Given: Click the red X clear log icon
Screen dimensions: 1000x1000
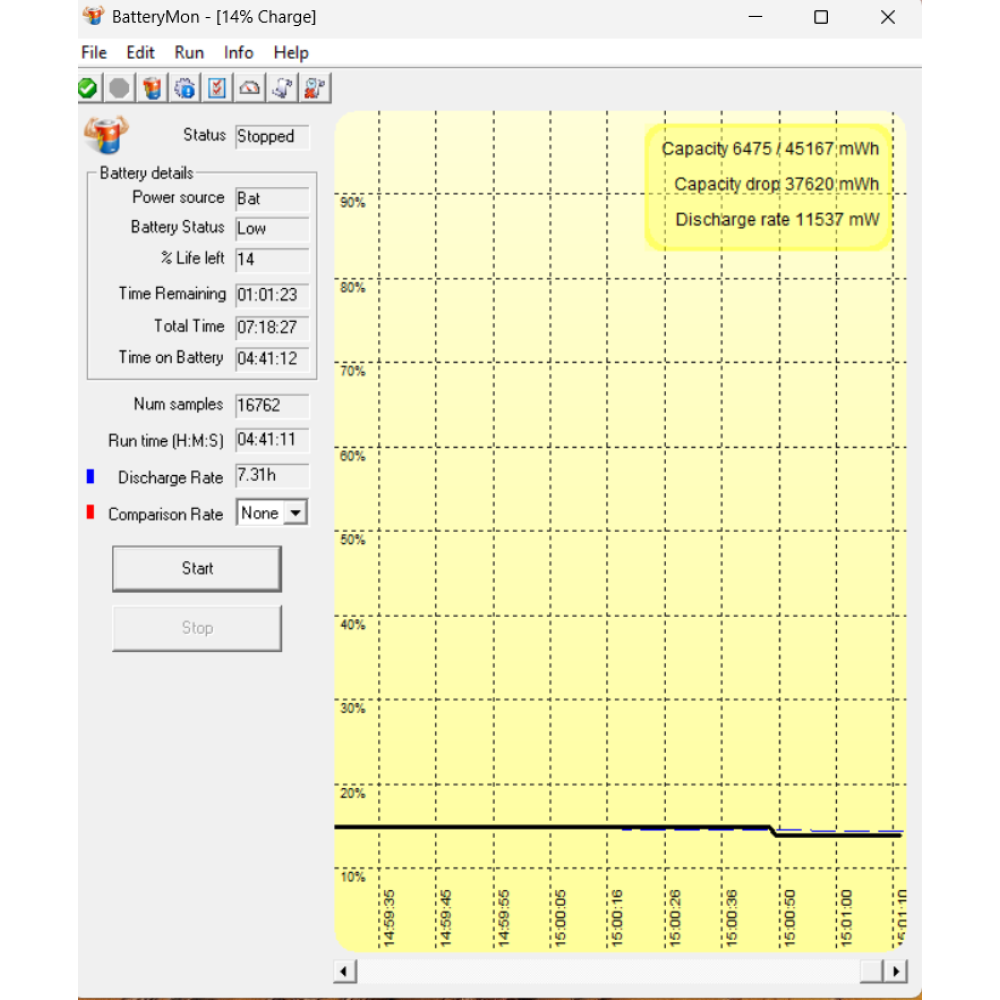Looking at the screenshot, I should click(314, 89).
